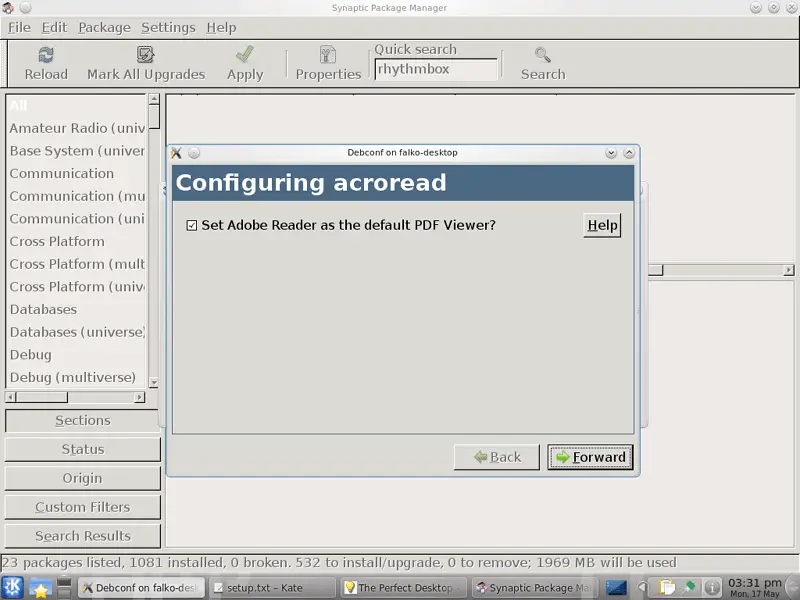Image resolution: width=800 pixels, height=600 pixels.
Task: Select Base System (univer section
Action: point(77,151)
